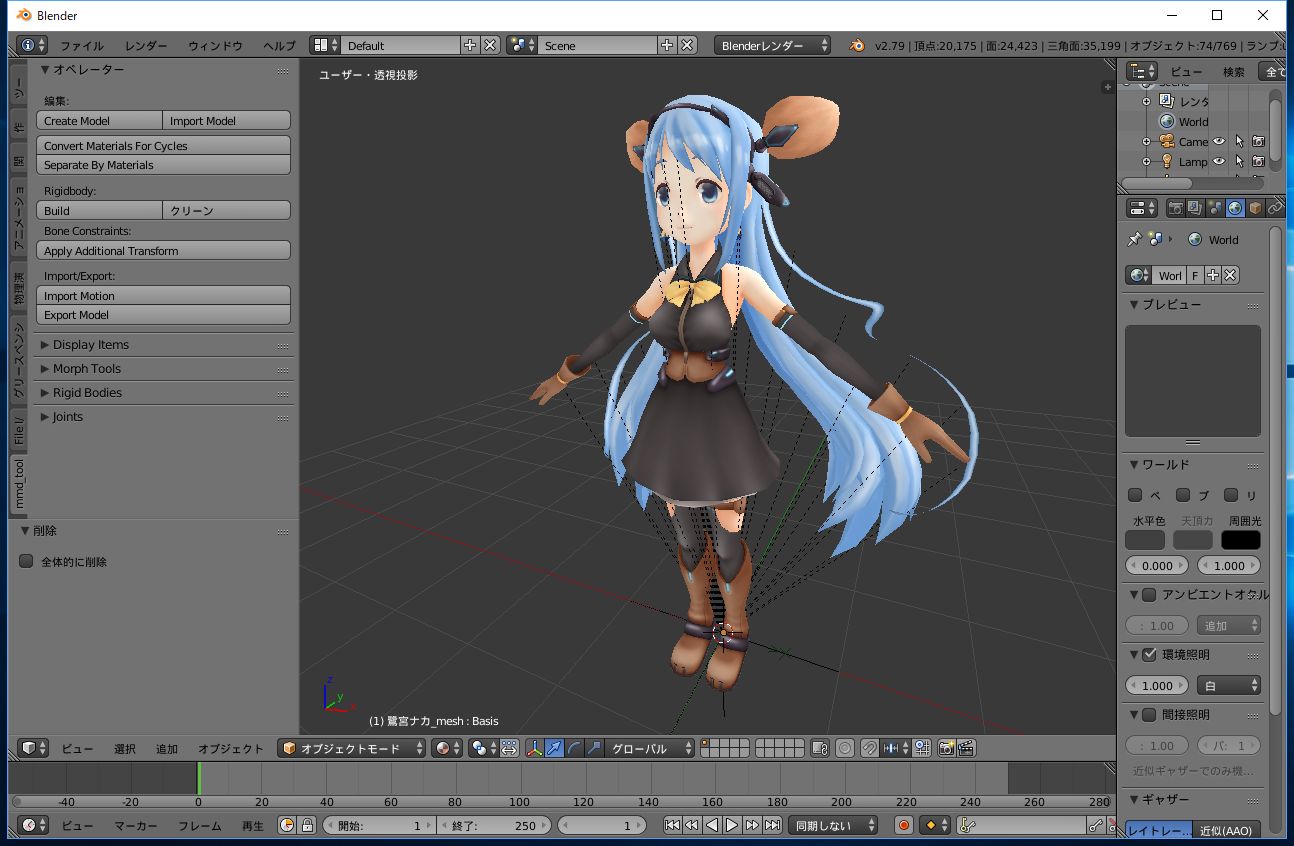The image size is (1294, 846).
Task: Toggle Camera visibility eye in outliner
Action: pyautogui.click(x=1219, y=141)
